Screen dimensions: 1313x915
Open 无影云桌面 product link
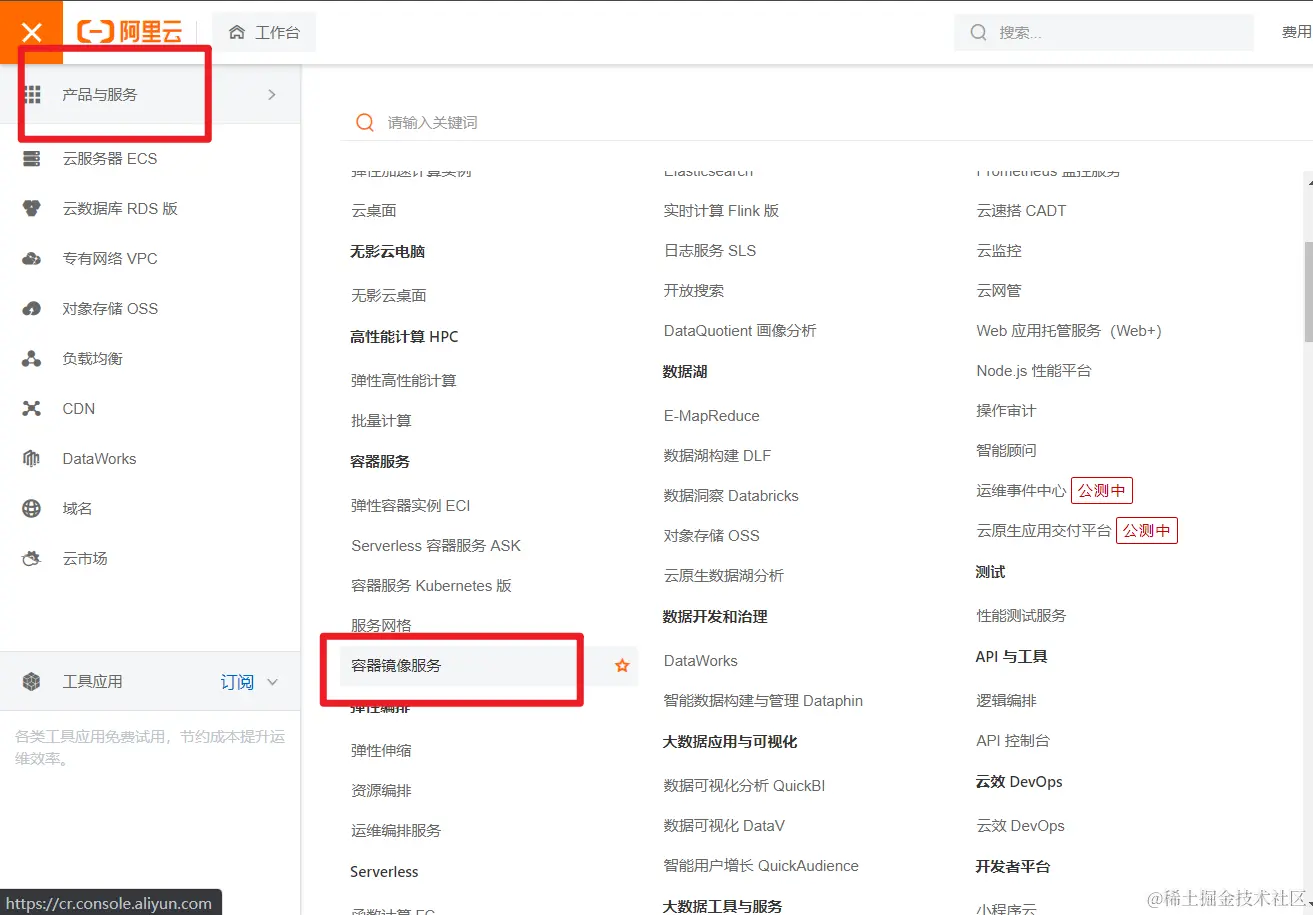point(389,296)
